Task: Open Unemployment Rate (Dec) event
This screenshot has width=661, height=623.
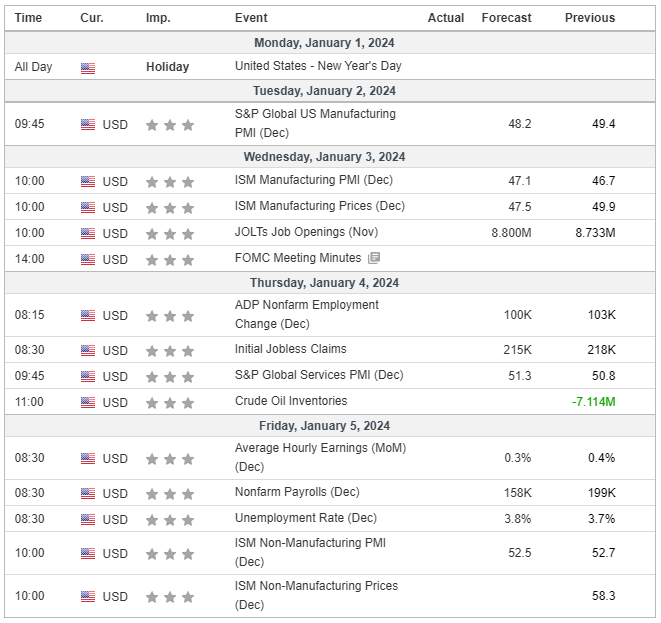Action: pos(306,518)
